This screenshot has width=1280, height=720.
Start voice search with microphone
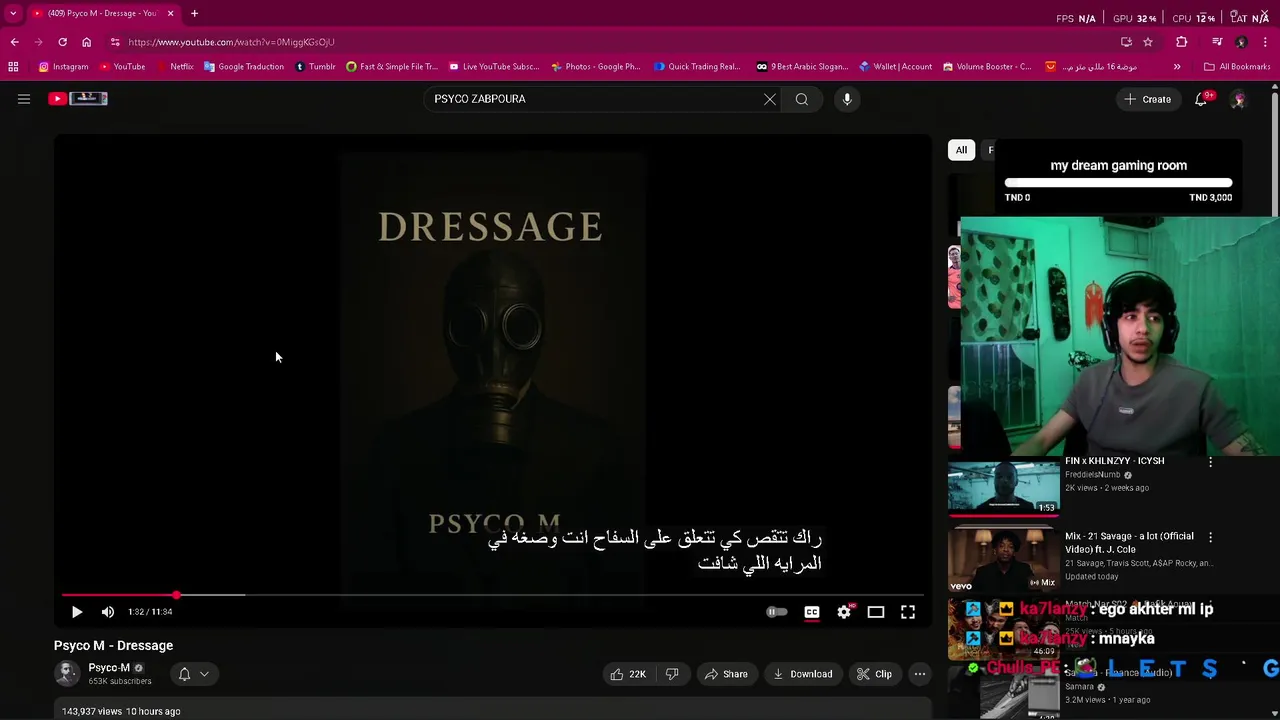coord(847,99)
